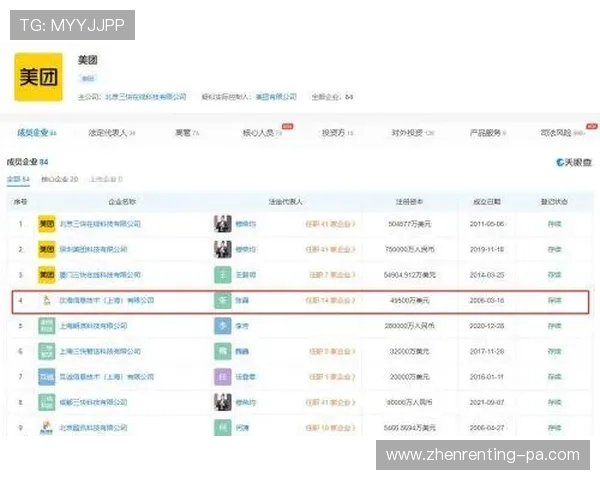Click the 登记状态 column header

(x=554, y=202)
